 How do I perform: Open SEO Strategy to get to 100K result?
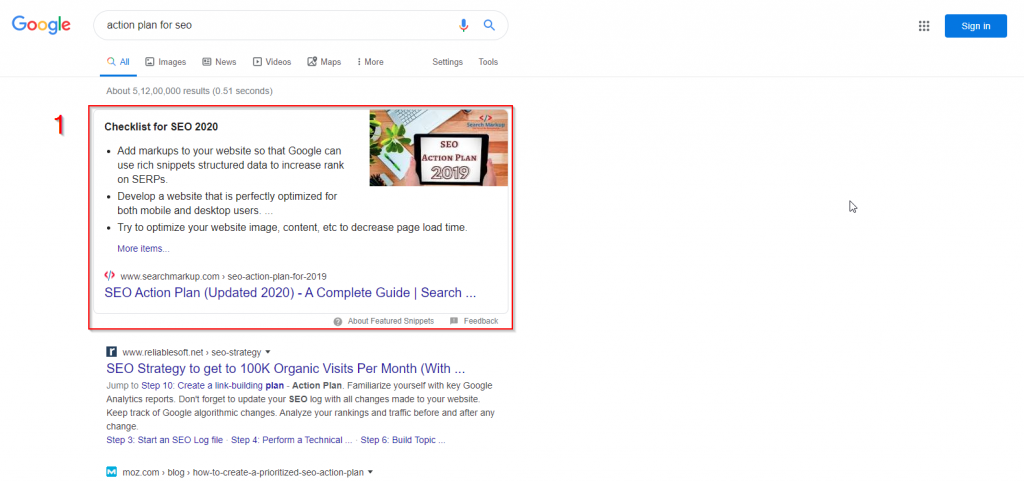click(285, 368)
